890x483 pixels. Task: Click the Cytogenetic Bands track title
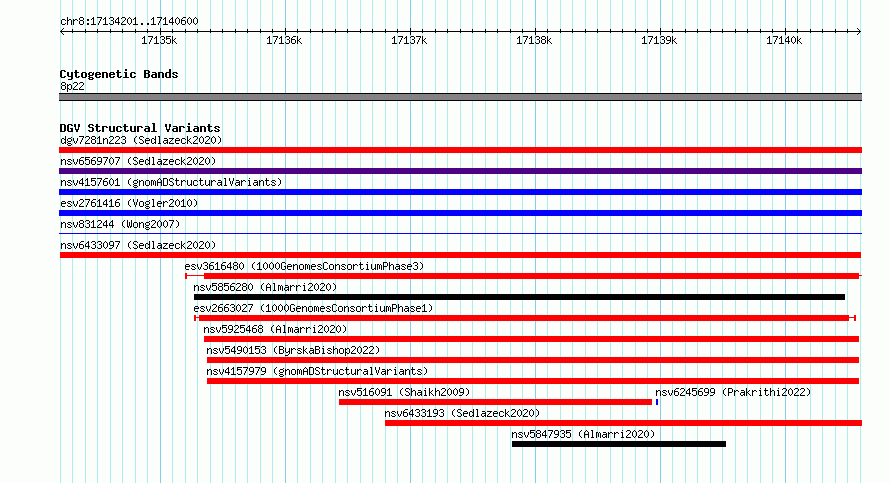[119, 74]
